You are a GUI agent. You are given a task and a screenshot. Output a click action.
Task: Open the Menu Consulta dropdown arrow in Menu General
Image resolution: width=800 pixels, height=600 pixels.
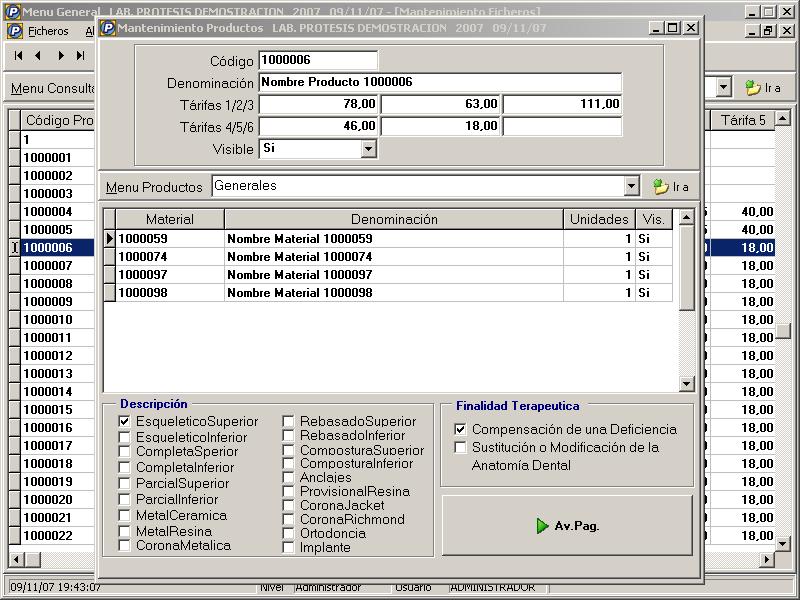click(723, 88)
